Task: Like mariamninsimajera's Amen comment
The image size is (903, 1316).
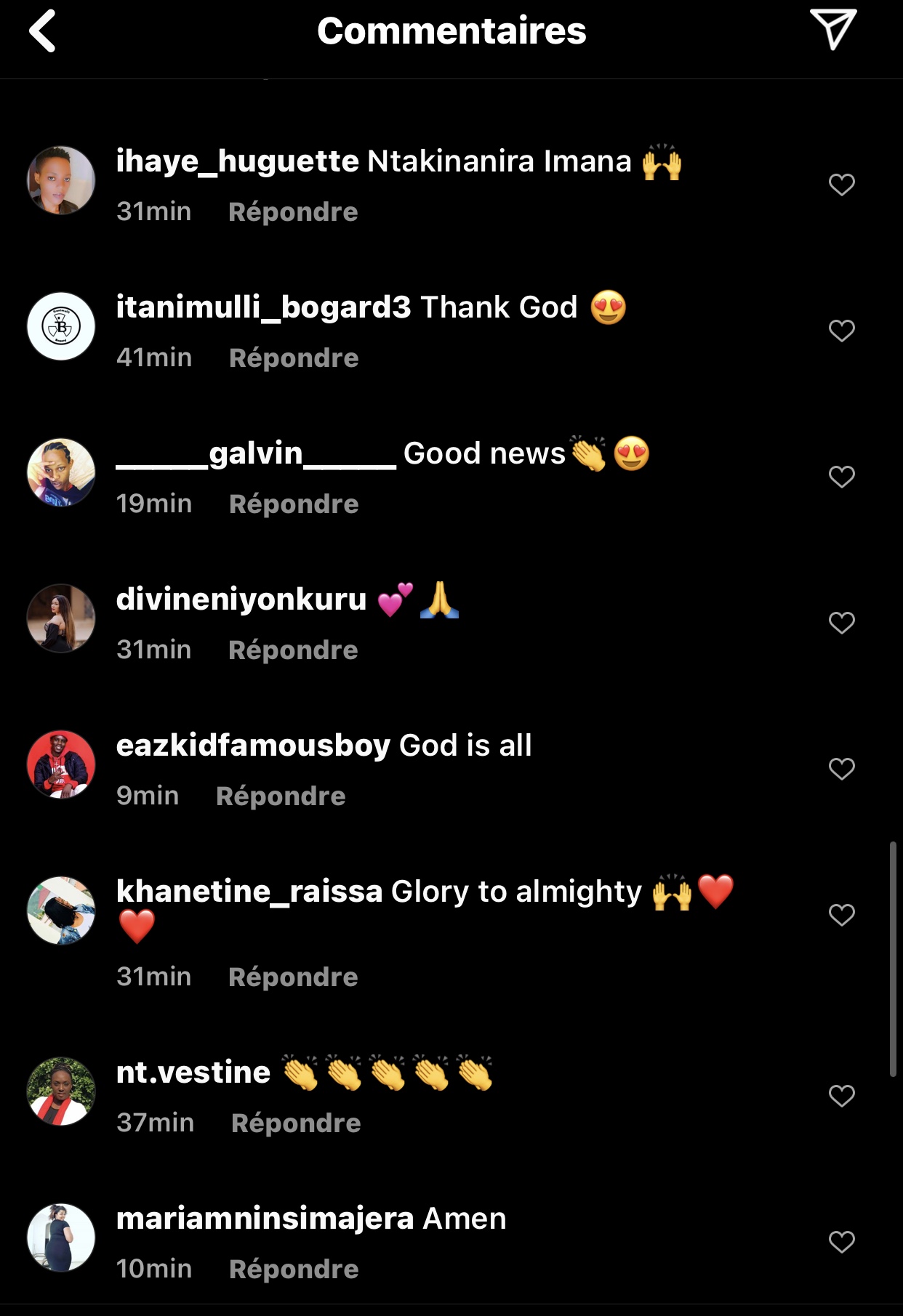Action: (841, 1242)
